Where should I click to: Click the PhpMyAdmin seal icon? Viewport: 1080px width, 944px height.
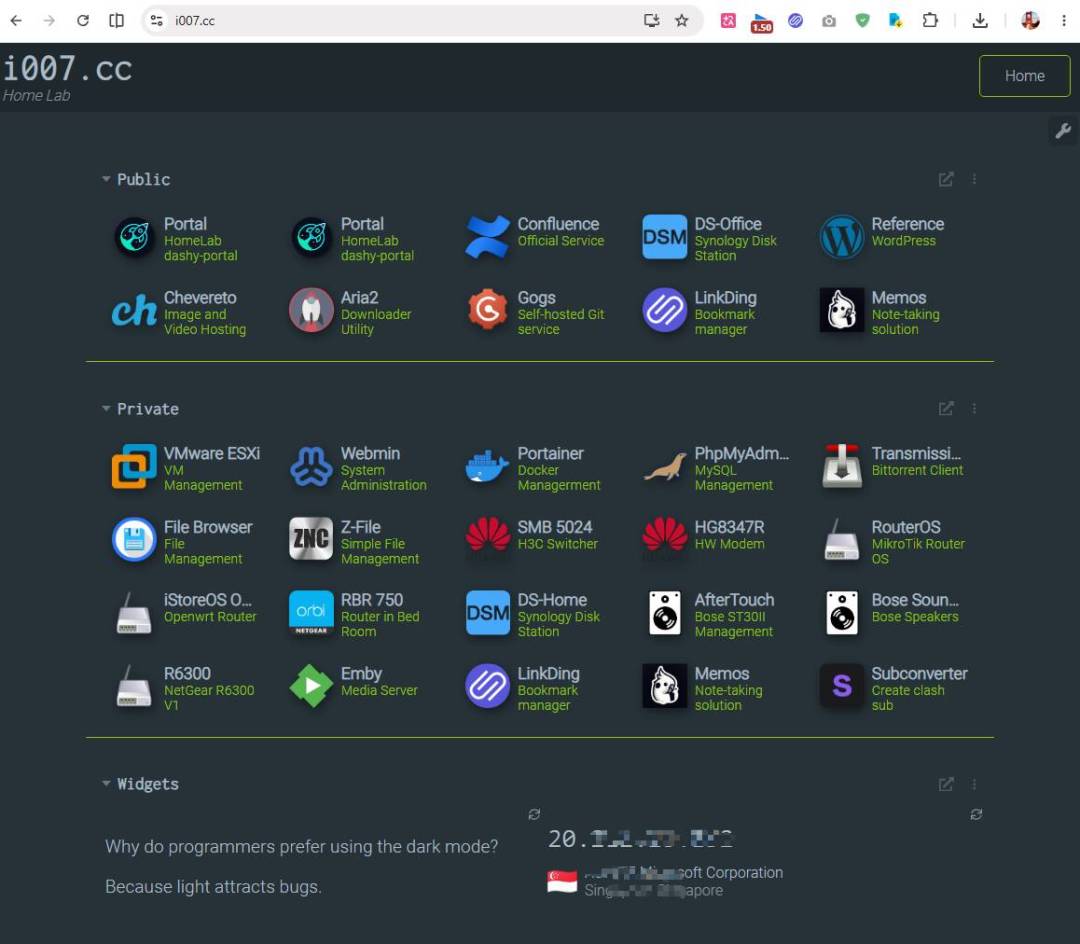click(665, 466)
